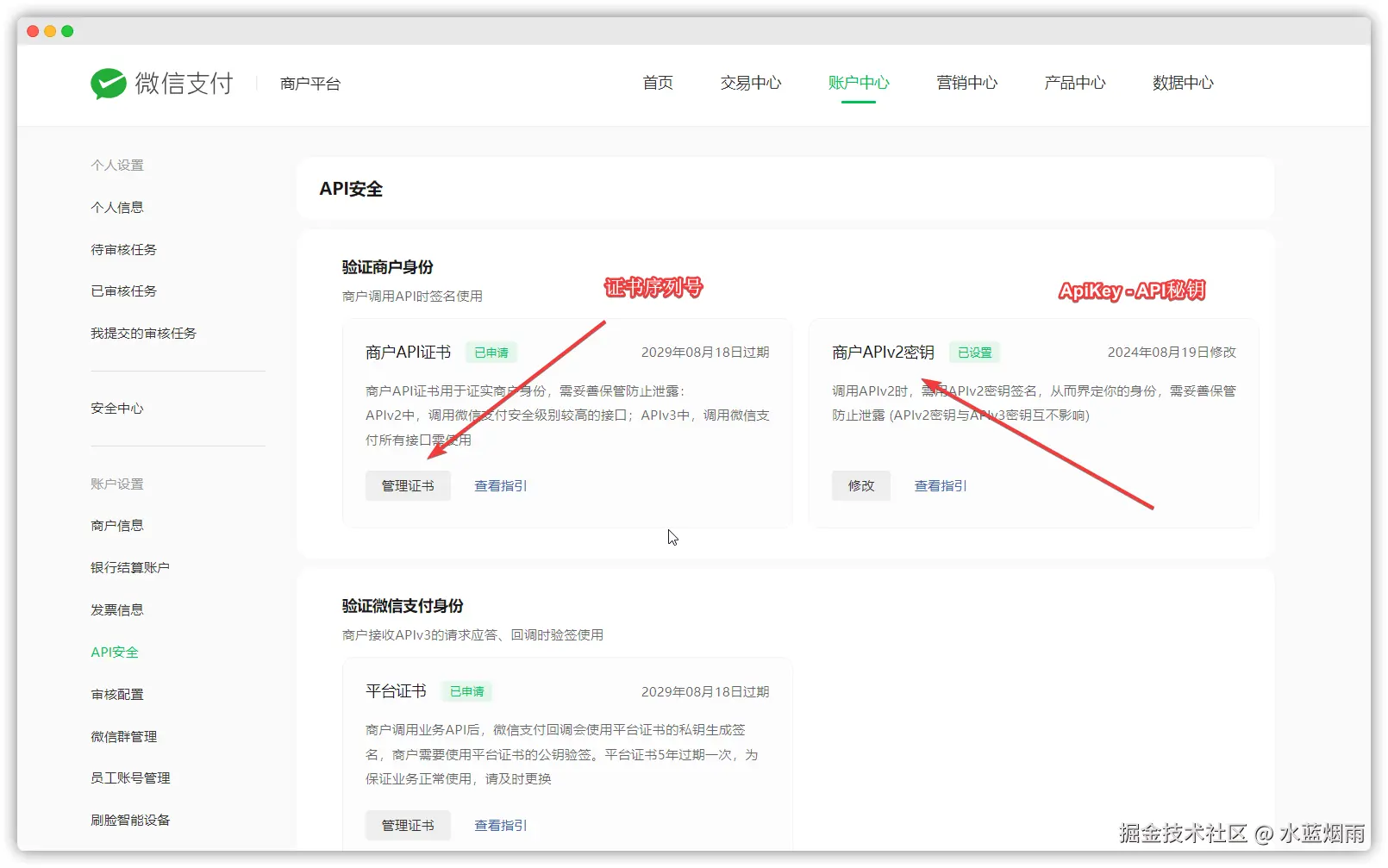Open the 数据中心 navigation tab
The width and height of the screenshot is (1388, 868).
click(1183, 83)
